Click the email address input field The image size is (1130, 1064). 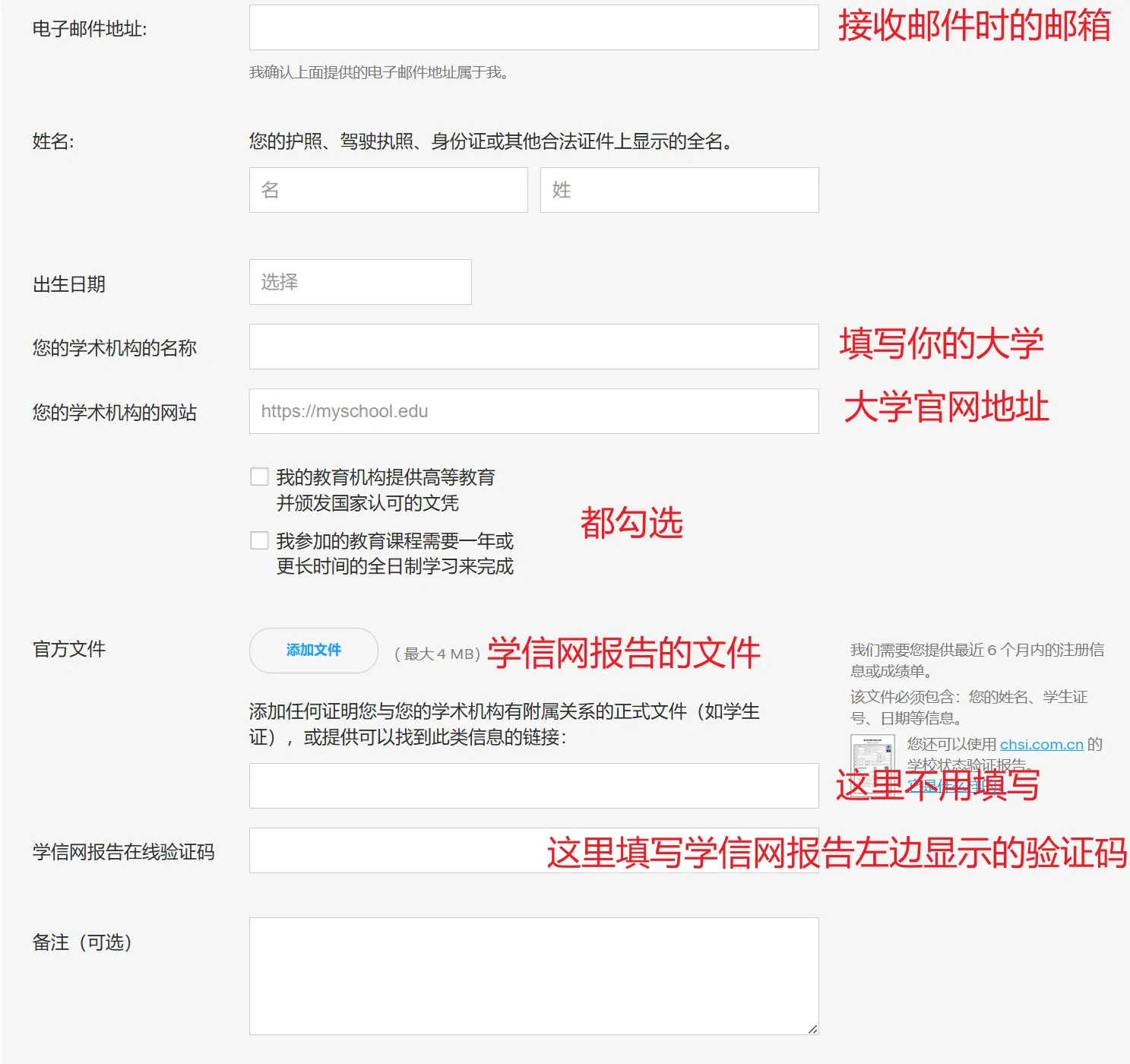(x=533, y=27)
